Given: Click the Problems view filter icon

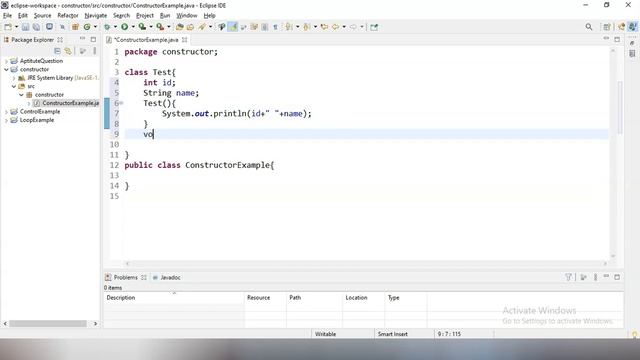Looking at the screenshot, I should point(568,277).
